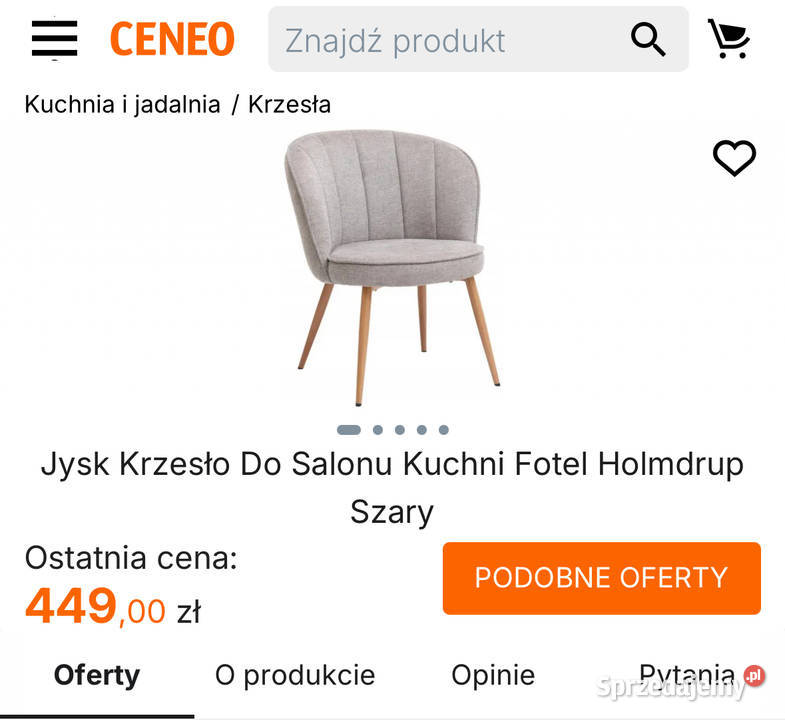
Task: Go to fifth image dot
Action: (x=443, y=430)
